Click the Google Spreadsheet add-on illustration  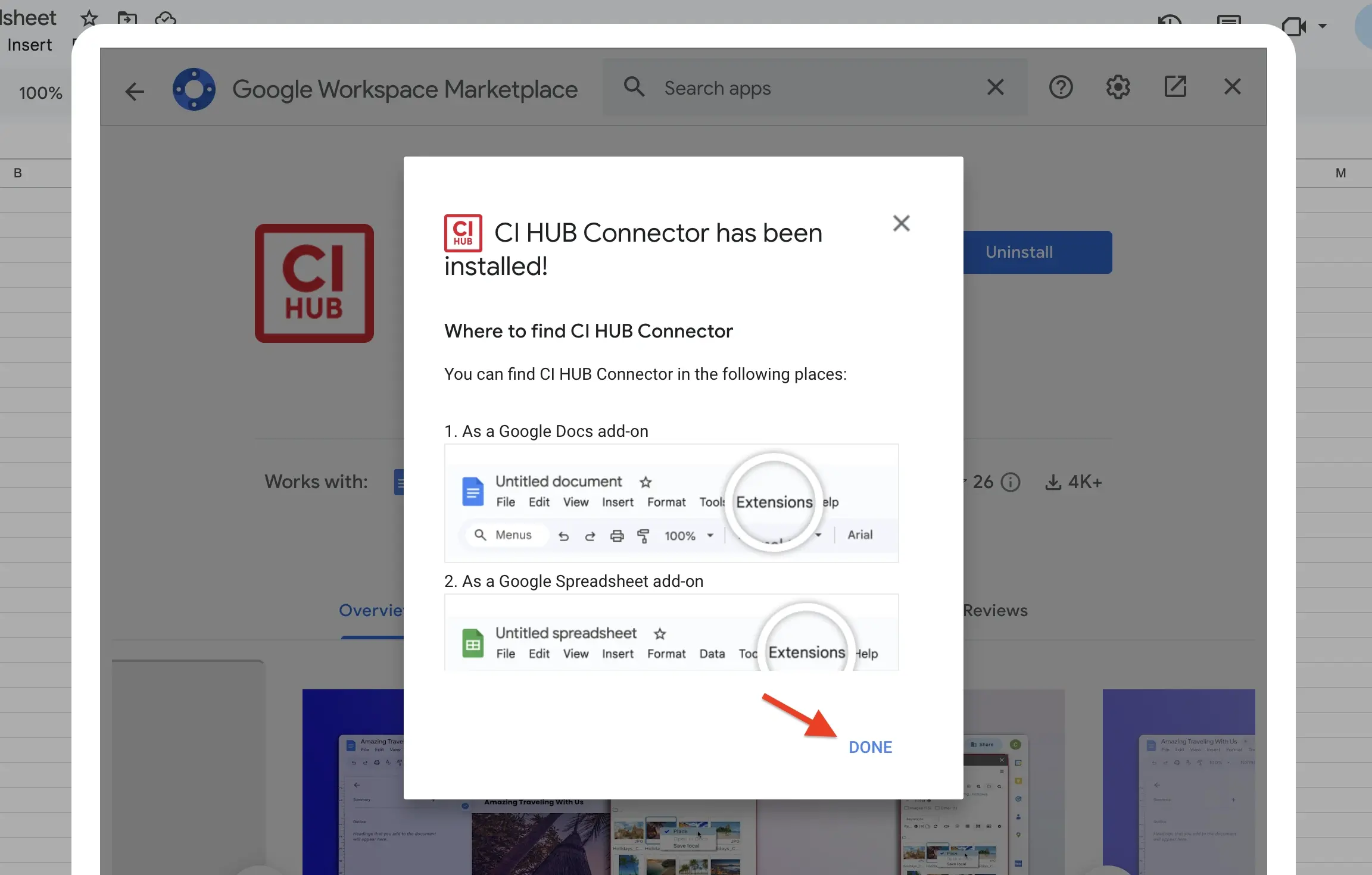(x=671, y=632)
